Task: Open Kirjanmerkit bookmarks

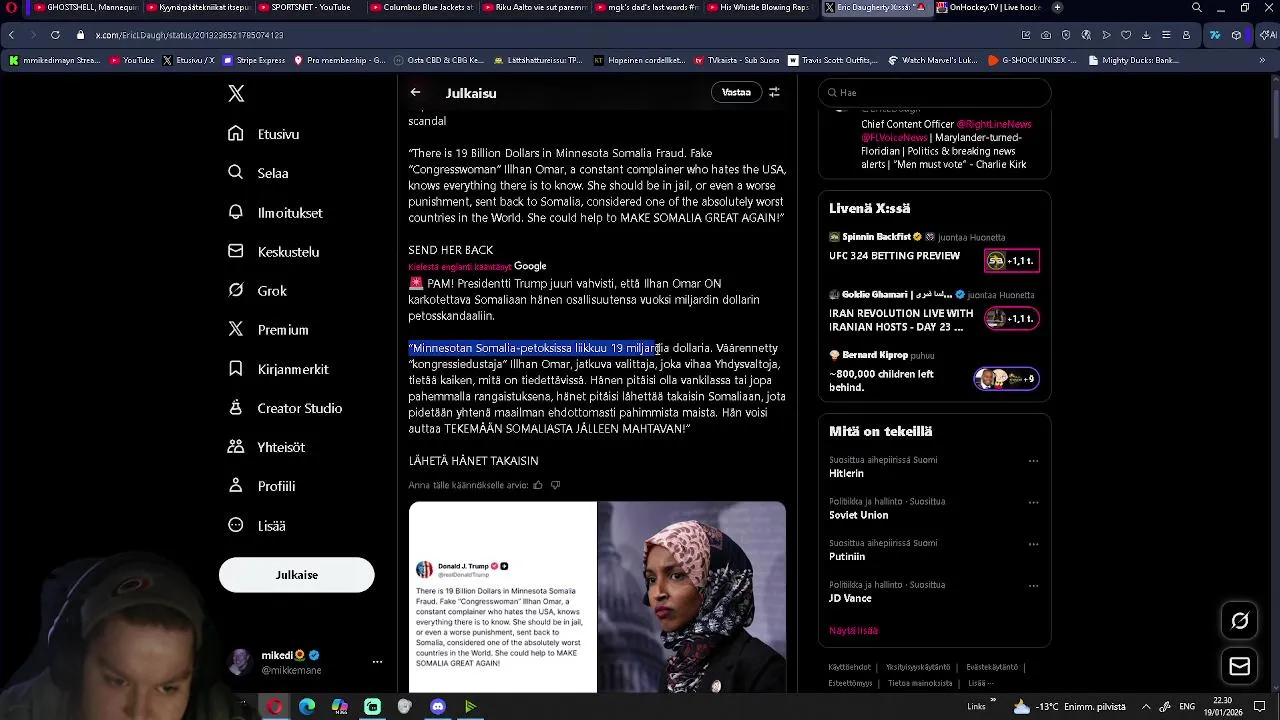Action: (x=278, y=369)
